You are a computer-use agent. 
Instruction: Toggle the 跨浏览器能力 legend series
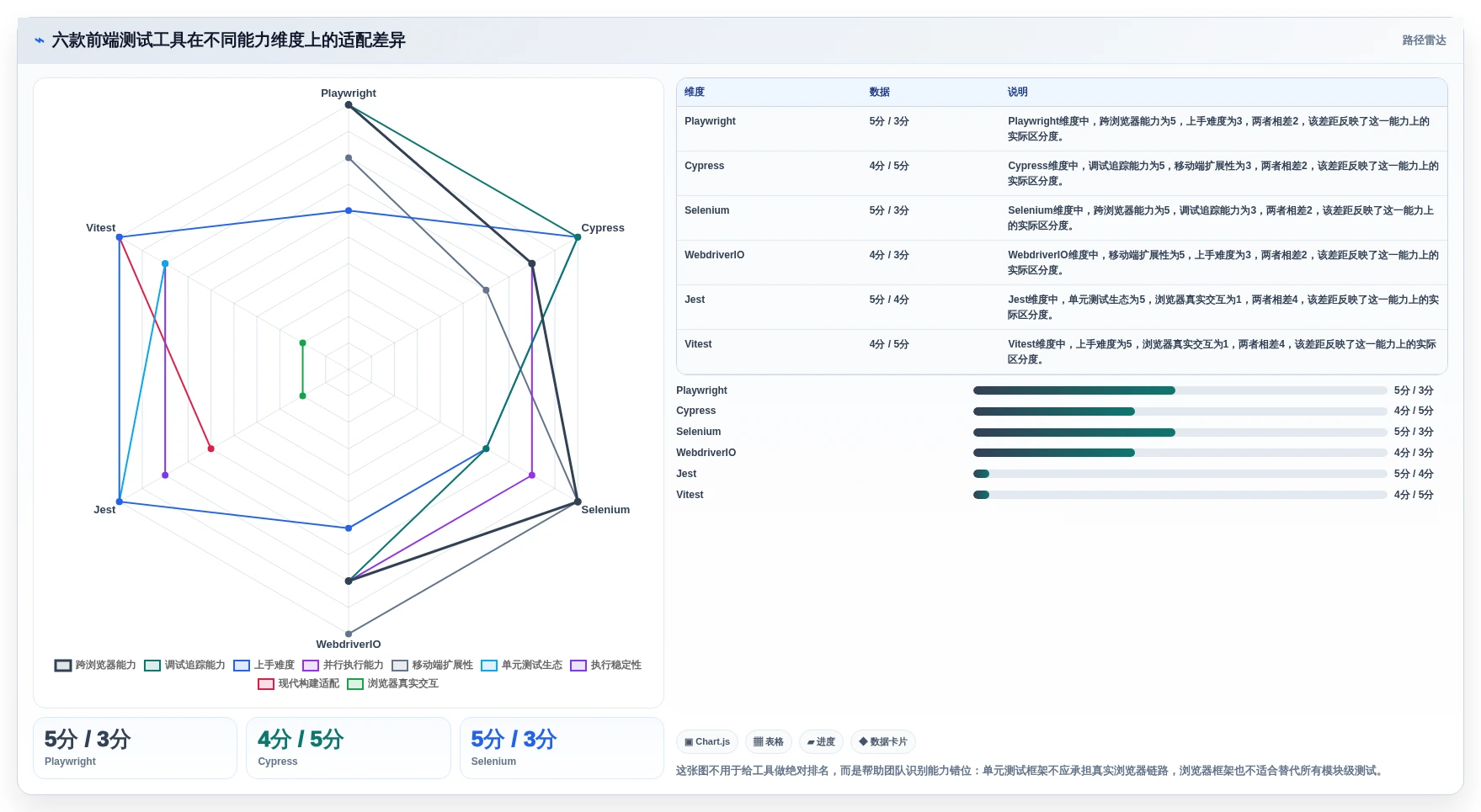click(95, 665)
